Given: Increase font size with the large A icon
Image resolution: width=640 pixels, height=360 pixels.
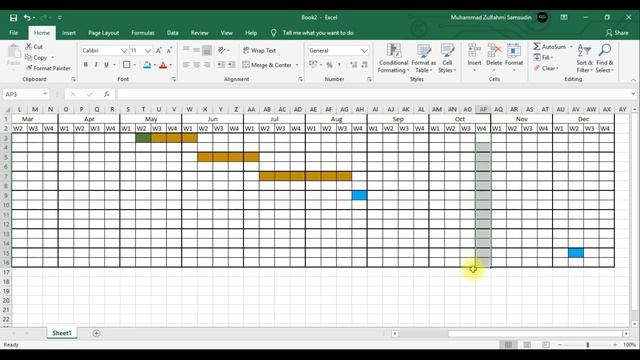Looking at the screenshot, I should (159, 50).
